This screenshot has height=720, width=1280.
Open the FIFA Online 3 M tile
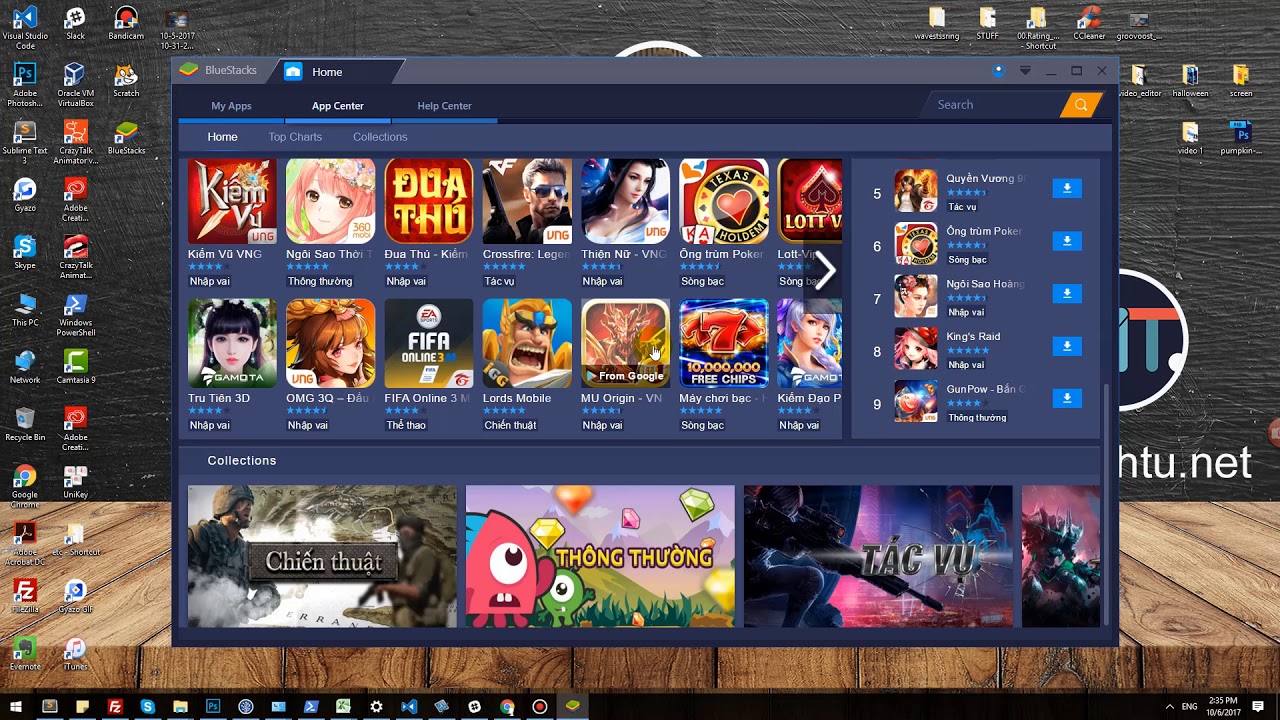click(428, 343)
